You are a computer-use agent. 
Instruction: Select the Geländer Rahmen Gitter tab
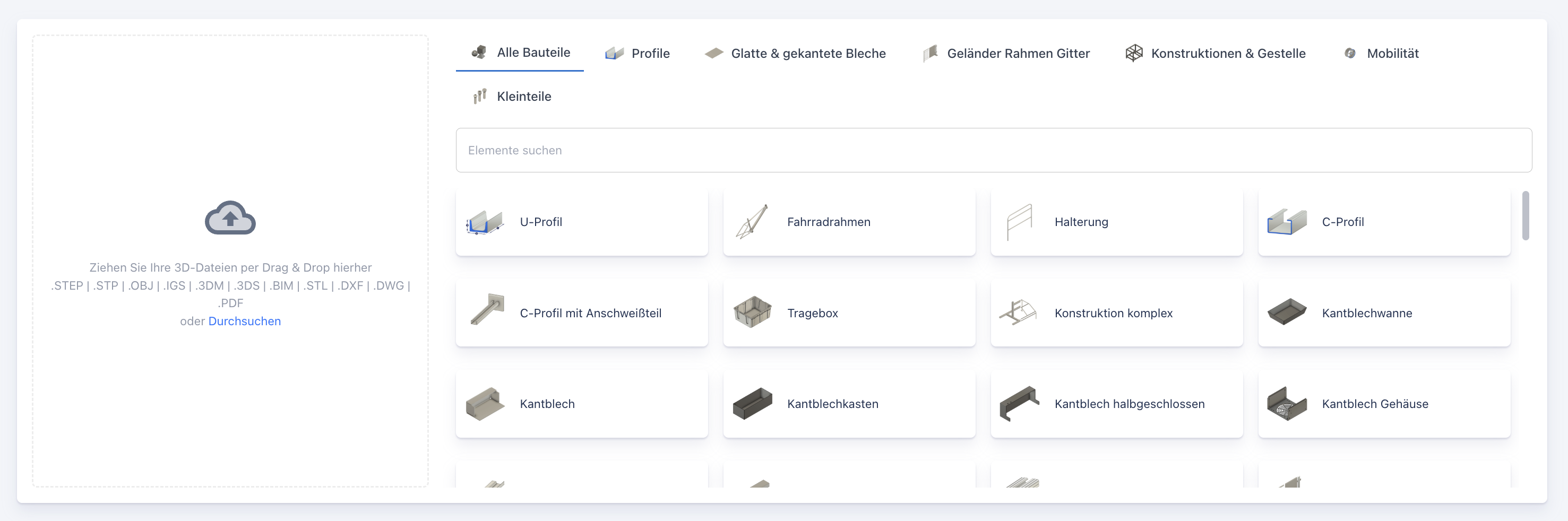click(1007, 54)
